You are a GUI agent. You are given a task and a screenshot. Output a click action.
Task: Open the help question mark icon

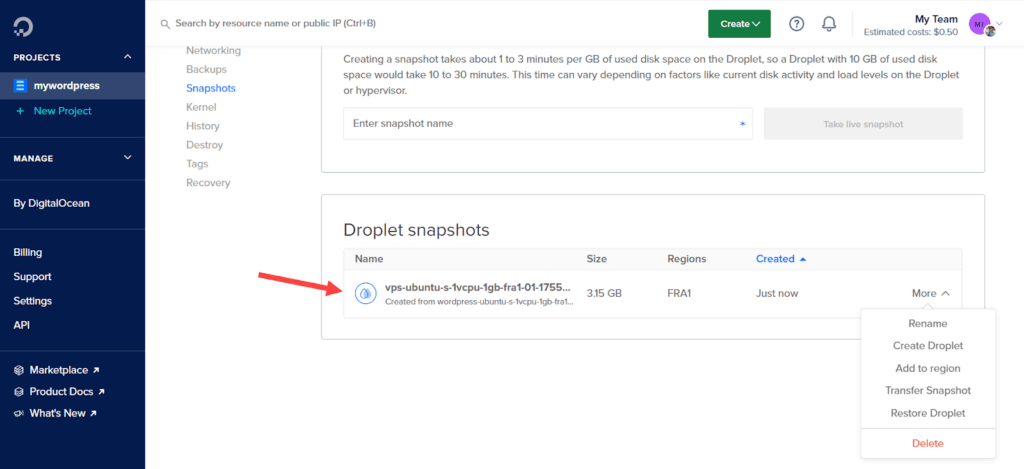[x=796, y=24]
